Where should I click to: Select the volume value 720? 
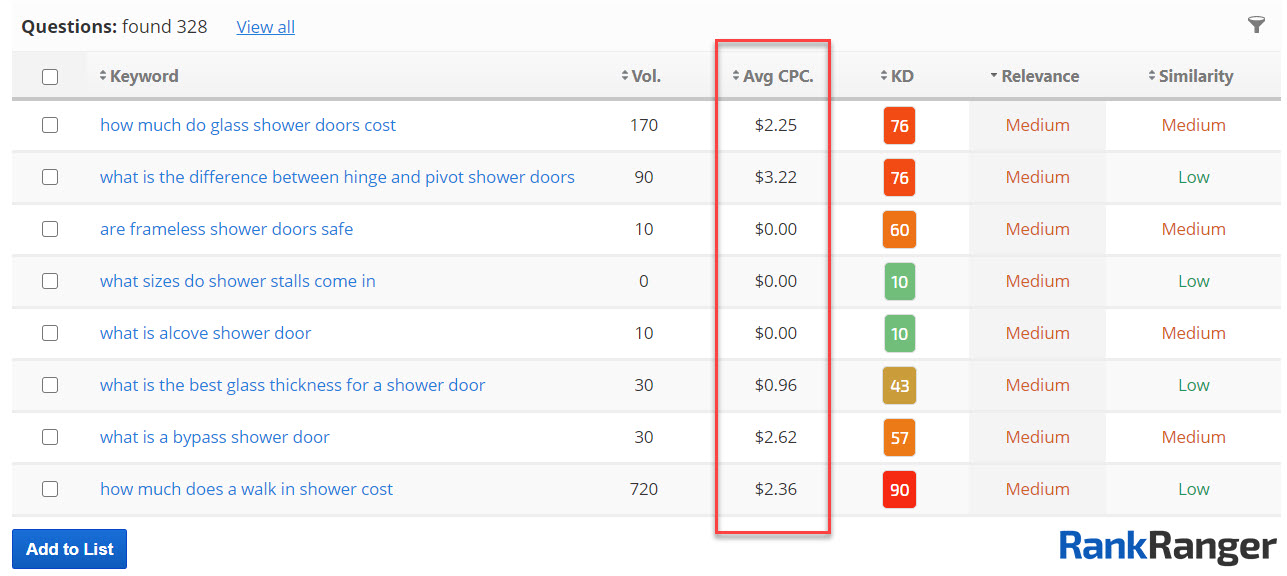coord(644,489)
